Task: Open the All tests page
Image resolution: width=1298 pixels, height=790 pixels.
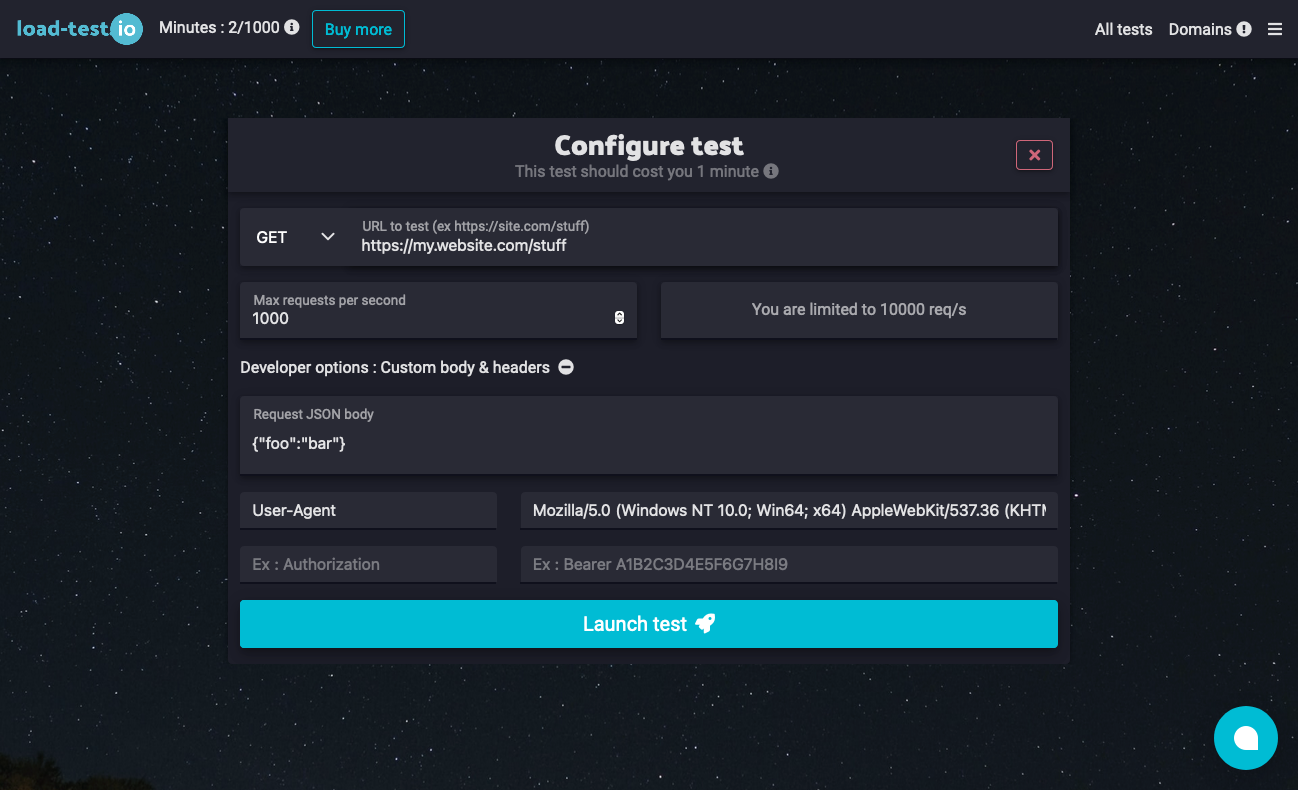Action: [x=1123, y=29]
